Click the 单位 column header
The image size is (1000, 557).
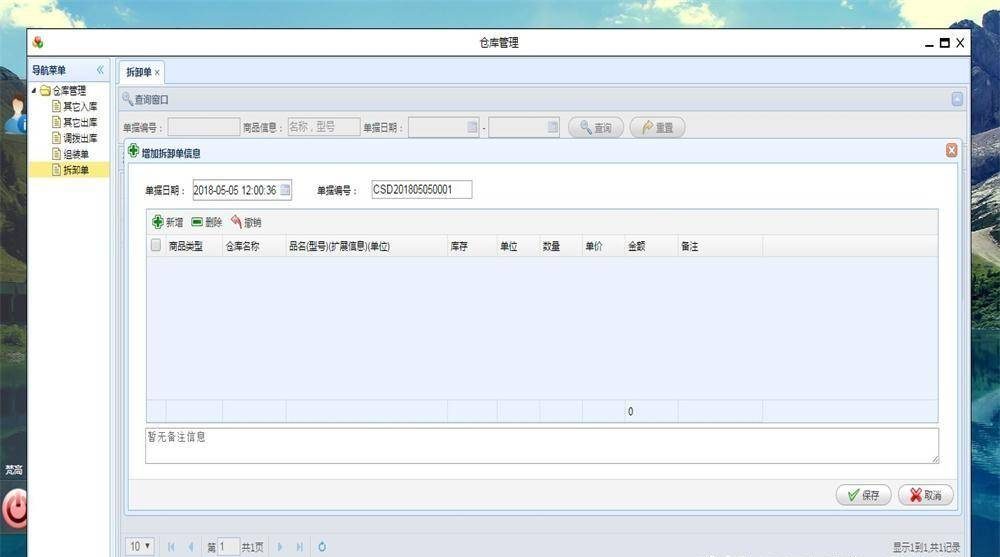(x=518, y=246)
